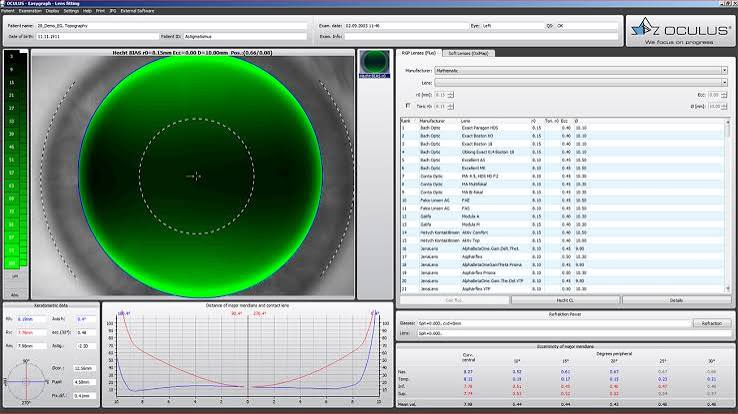Open the Help menu
Image resolution: width=738 pixels, height=414 pixels.
[x=88, y=10]
